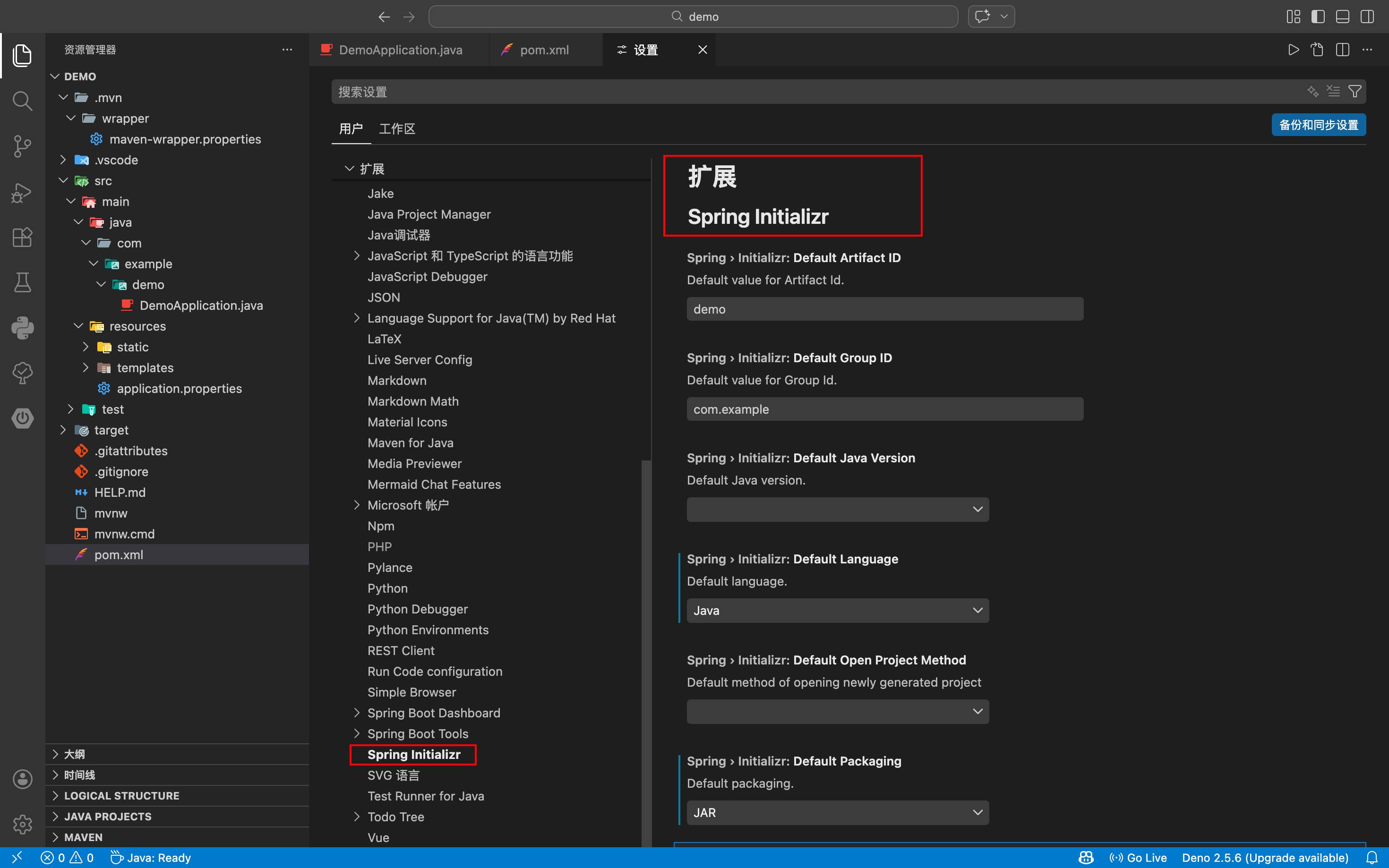Open explorer views and more actions menu
The width and height of the screenshot is (1389, 868).
287,50
